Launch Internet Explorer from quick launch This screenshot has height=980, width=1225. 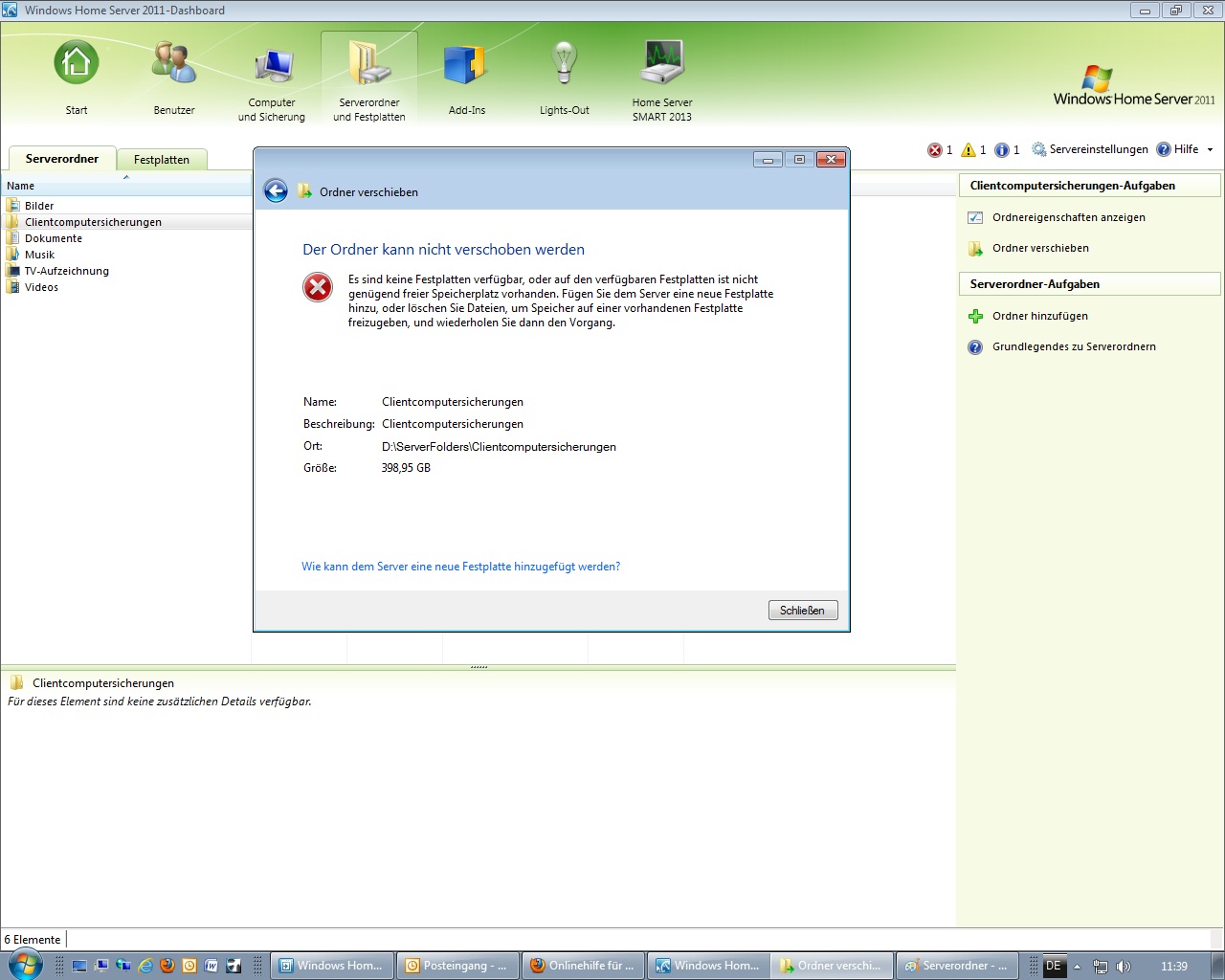(145, 966)
